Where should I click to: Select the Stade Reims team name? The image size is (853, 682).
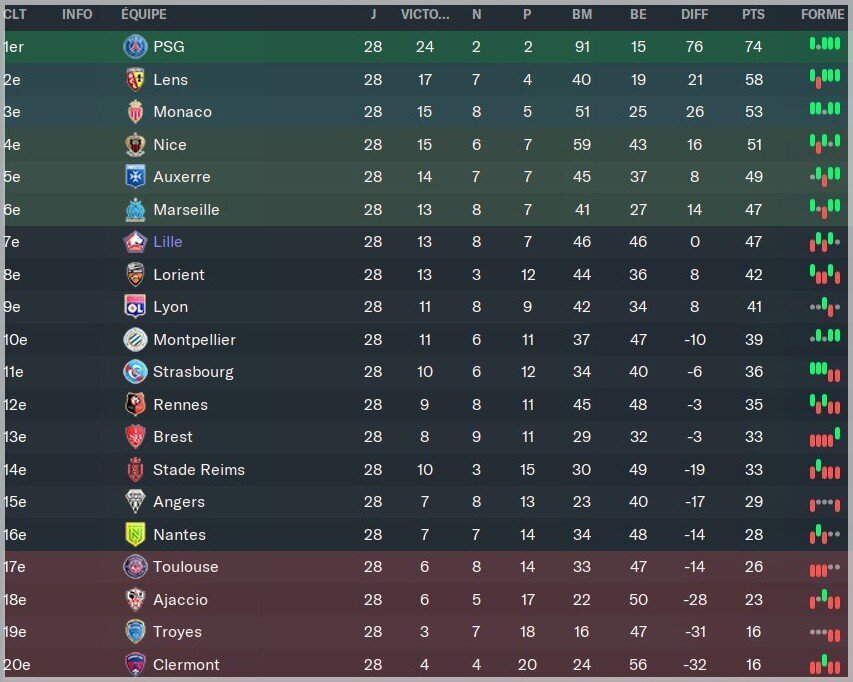pos(199,470)
